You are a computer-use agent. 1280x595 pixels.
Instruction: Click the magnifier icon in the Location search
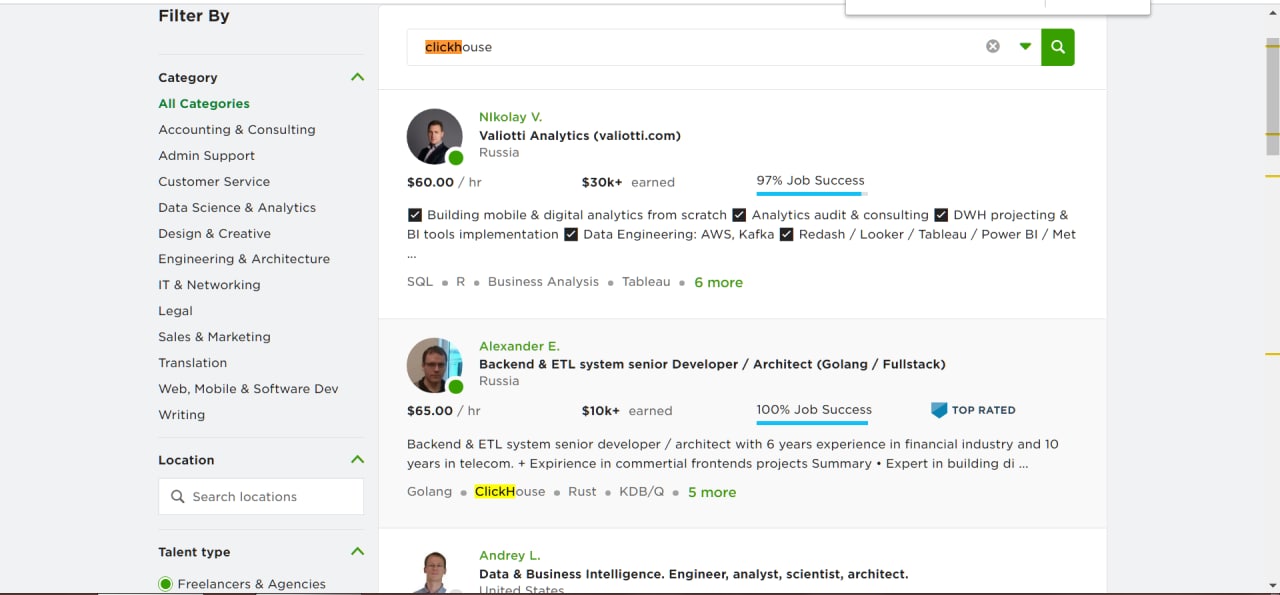click(178, 497)
